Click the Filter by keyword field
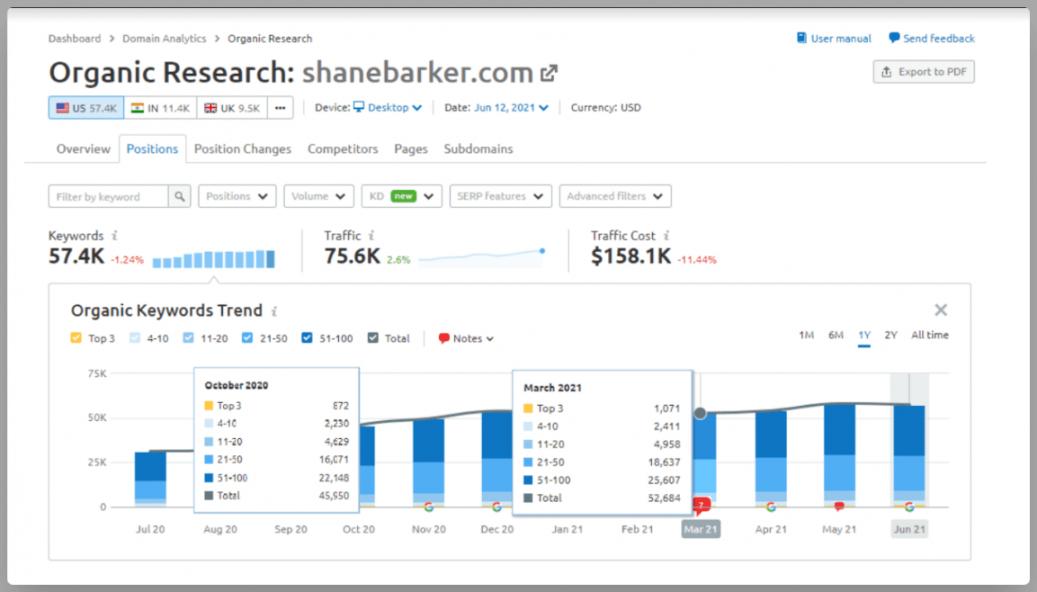1037x592 pixels. [108, 196]
